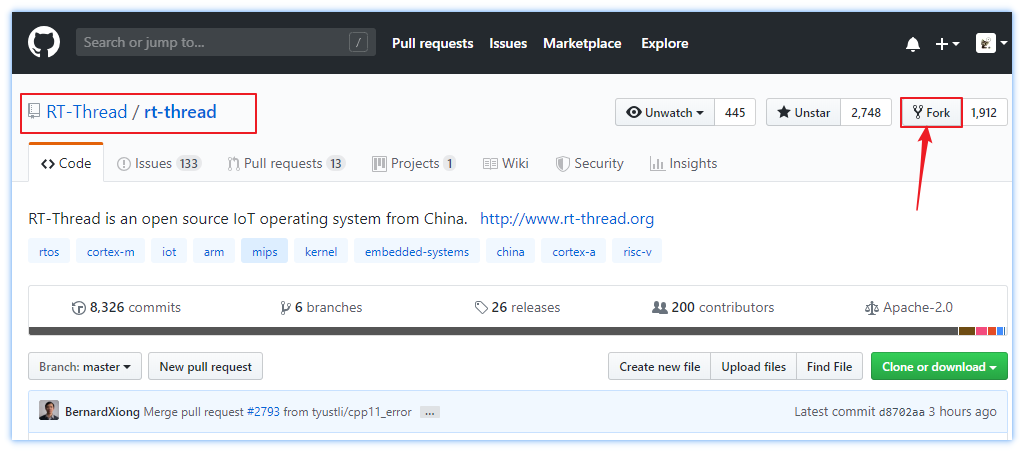Click the Clone or download button
This screenshot has height=452, width=1024.
[938, 367]
